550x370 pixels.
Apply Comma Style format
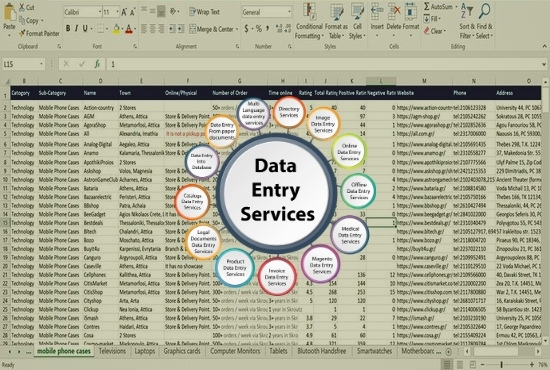tap(268, 28)
